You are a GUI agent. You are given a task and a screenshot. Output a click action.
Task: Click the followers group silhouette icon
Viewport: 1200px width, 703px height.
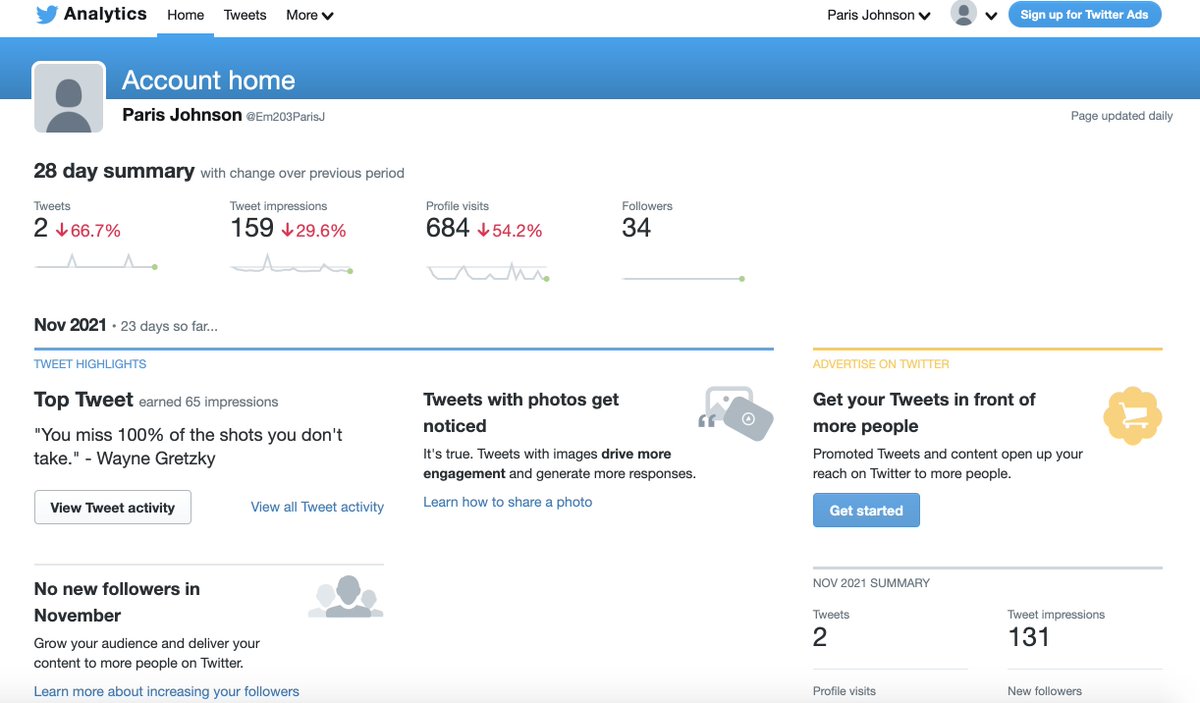(346, 596)
